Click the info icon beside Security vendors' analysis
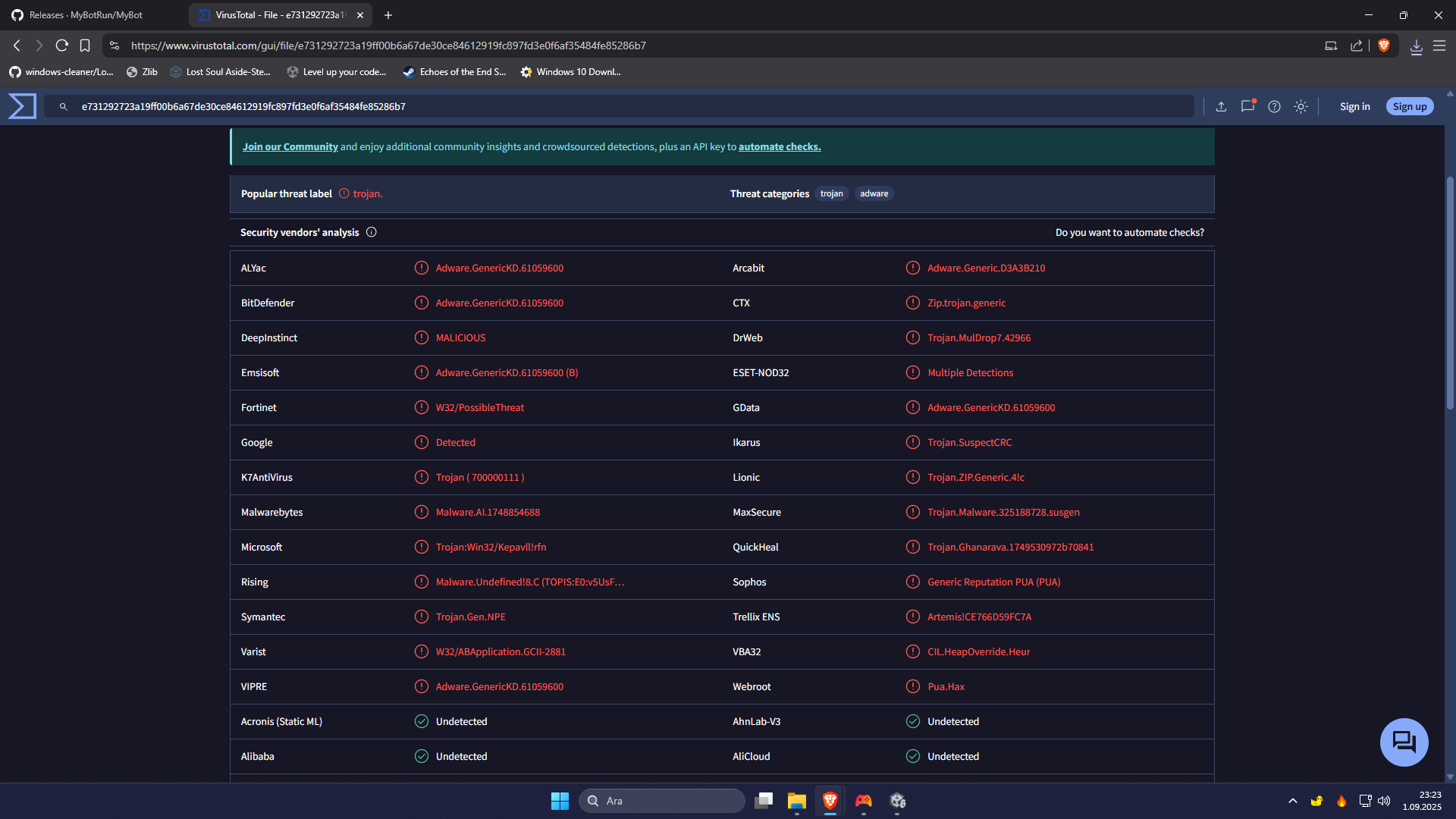Viewport: 1456px width, 819px height. point(372,232)
